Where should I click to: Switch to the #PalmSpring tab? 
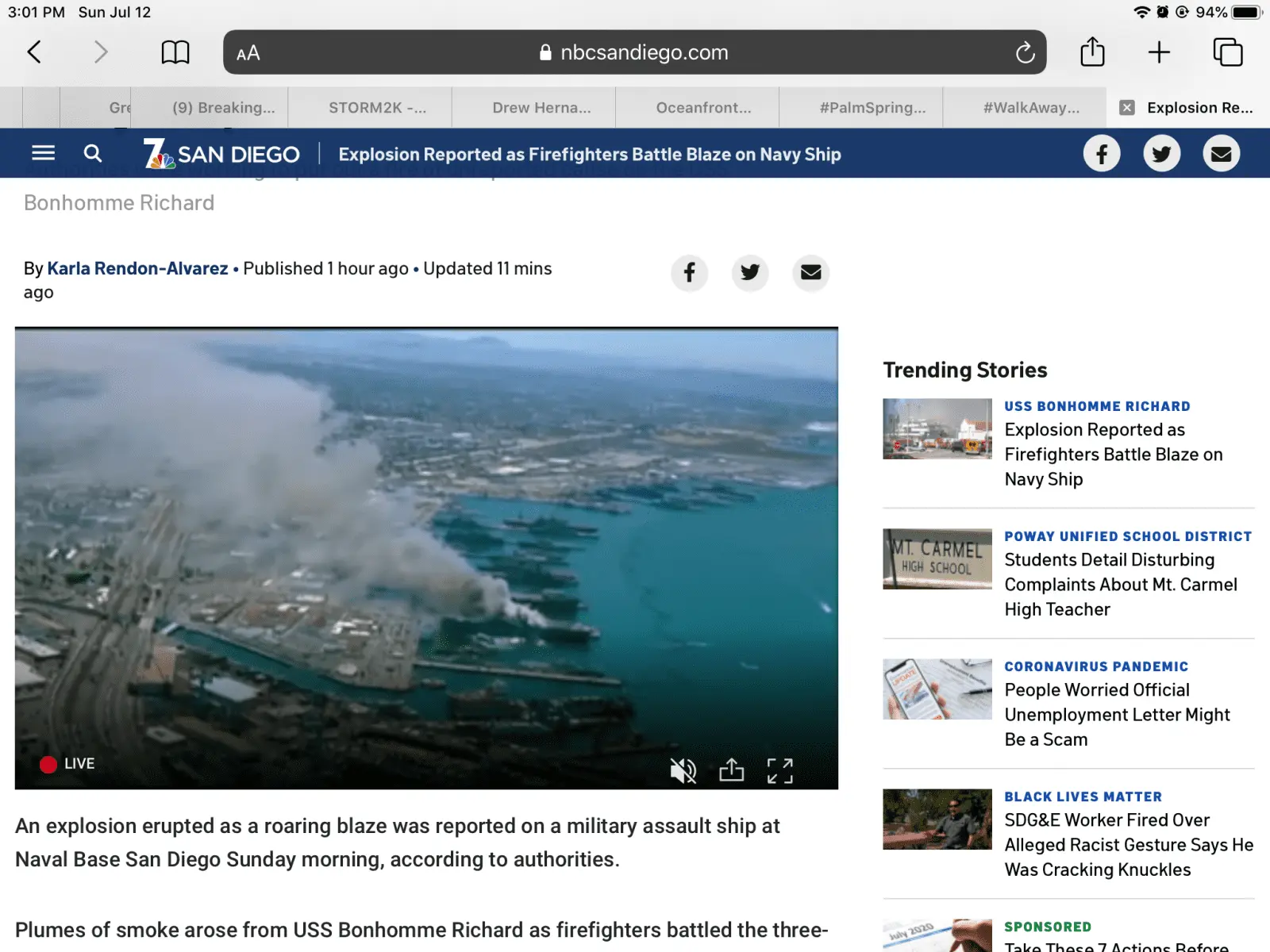coord(872,108)
